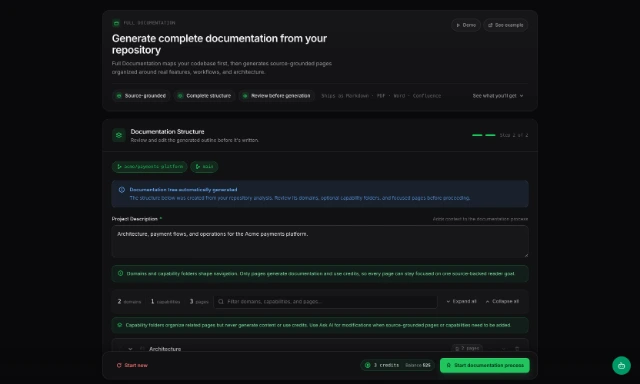The width and height of the screenshot is (640, 384).
Task: Delete the Architecture domain with trash icon
Action: 517,348
